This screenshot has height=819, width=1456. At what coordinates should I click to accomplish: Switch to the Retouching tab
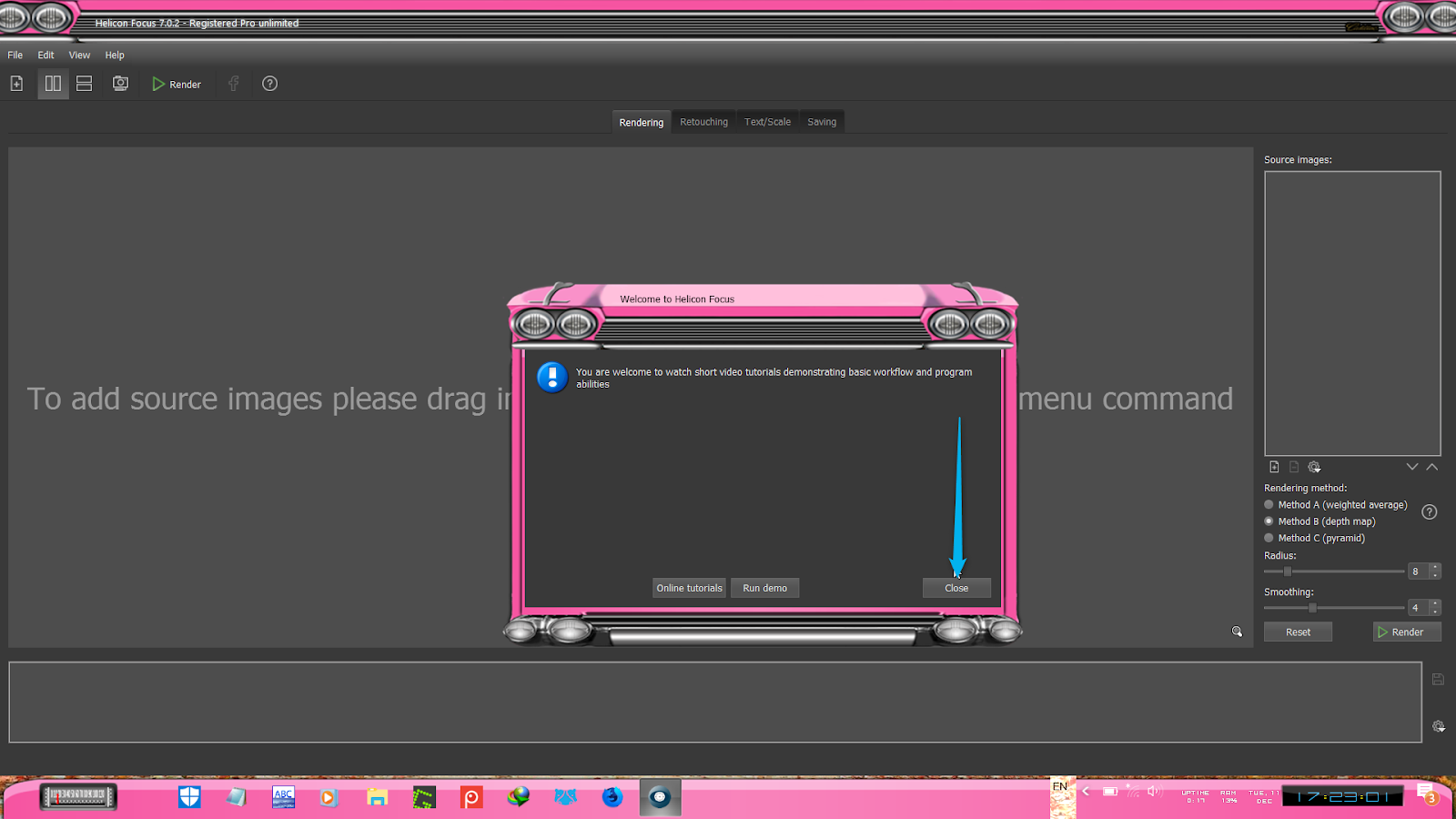[x=703, y=122]
